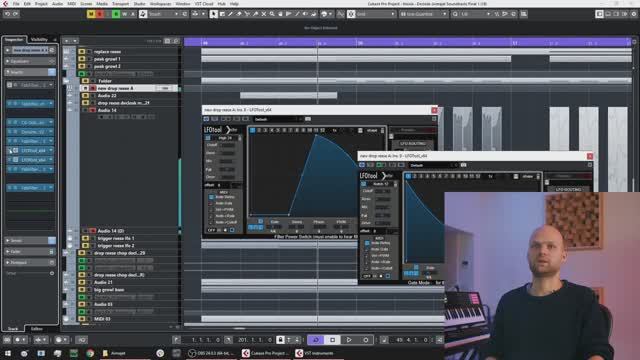Image resolution: width=640 pixels, height=360 pixels.
Task: Collapse the Inserts section in Inspector
Action: click(30, 72)
